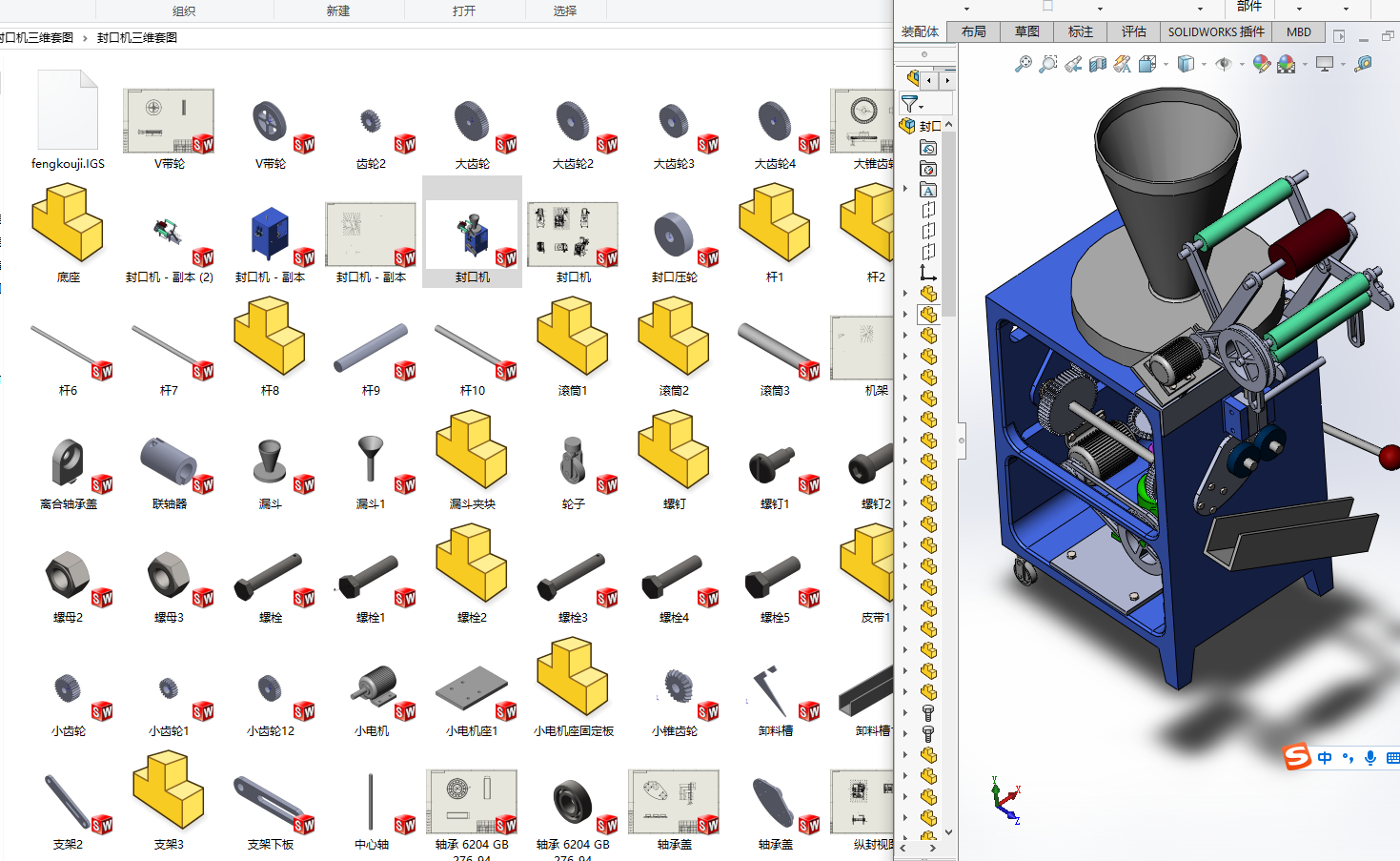Image resolution: width=1400 pixels, height=861 pixels.
Task: Click the 封口机三维套图 parent breadcrumb link
Action: click(36, 38)
